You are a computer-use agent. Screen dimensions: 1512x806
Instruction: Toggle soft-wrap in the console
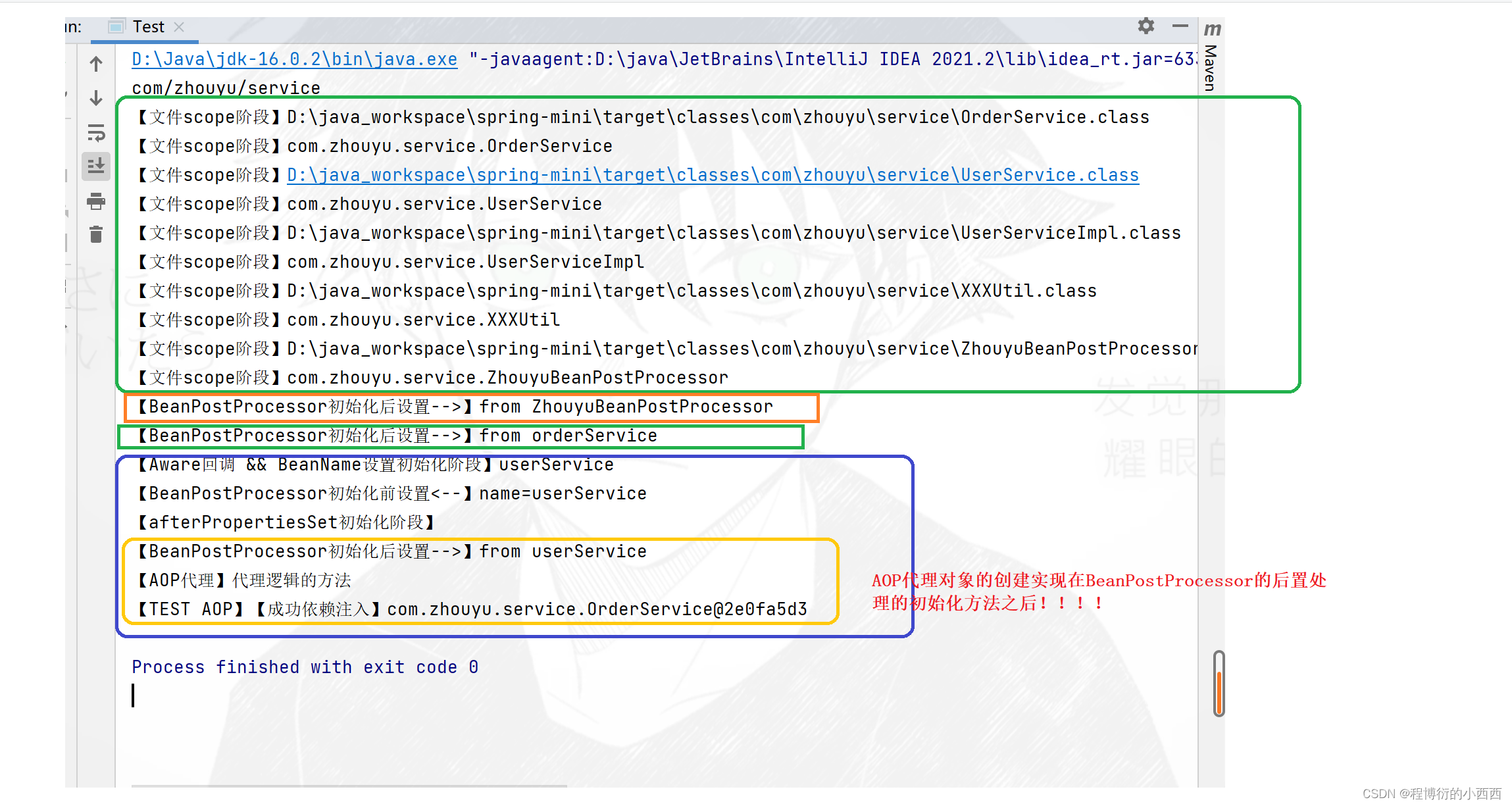[96, 133]
